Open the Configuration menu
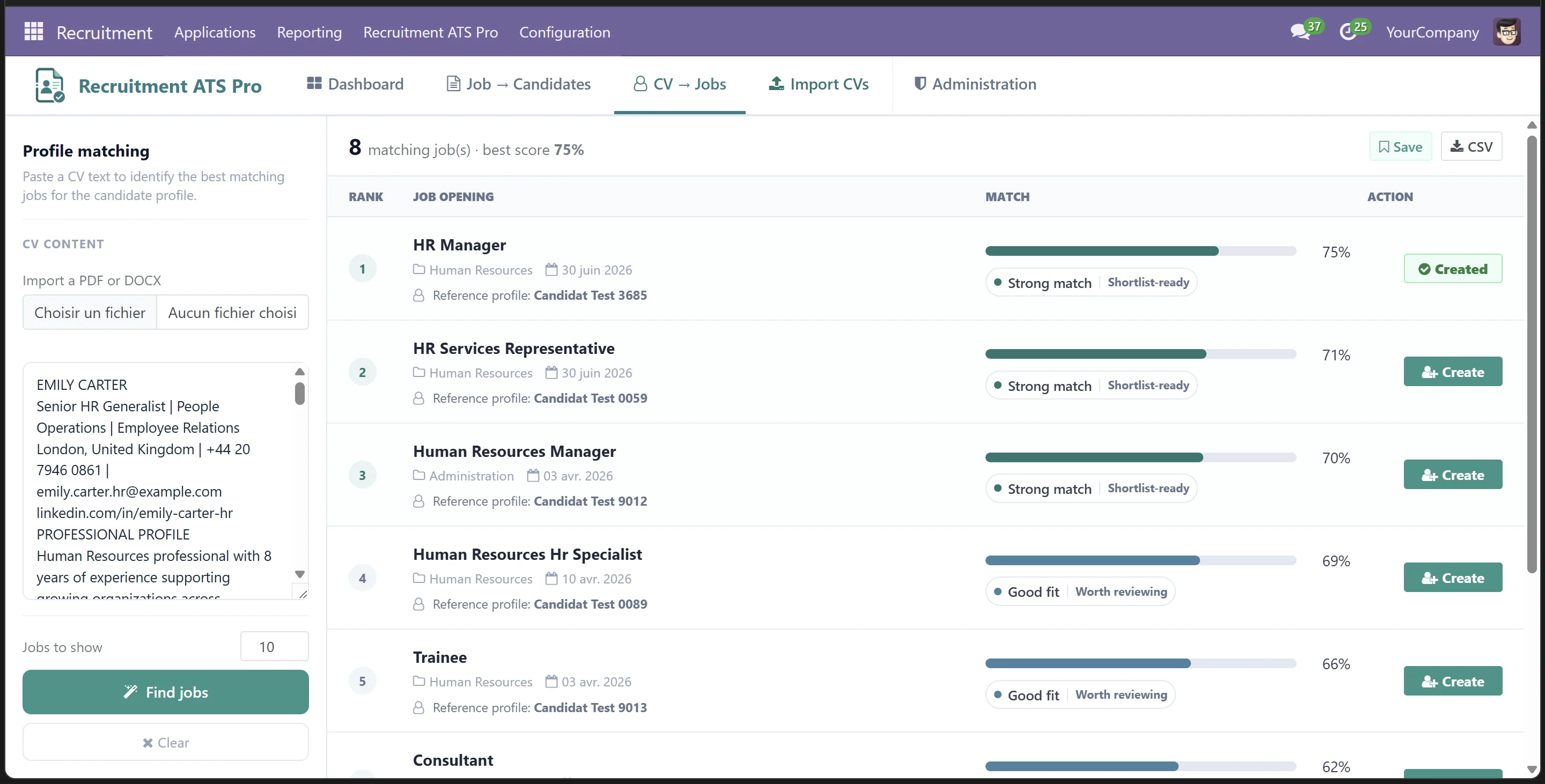This screenshot has width=1545, height=784. [565, 32]
